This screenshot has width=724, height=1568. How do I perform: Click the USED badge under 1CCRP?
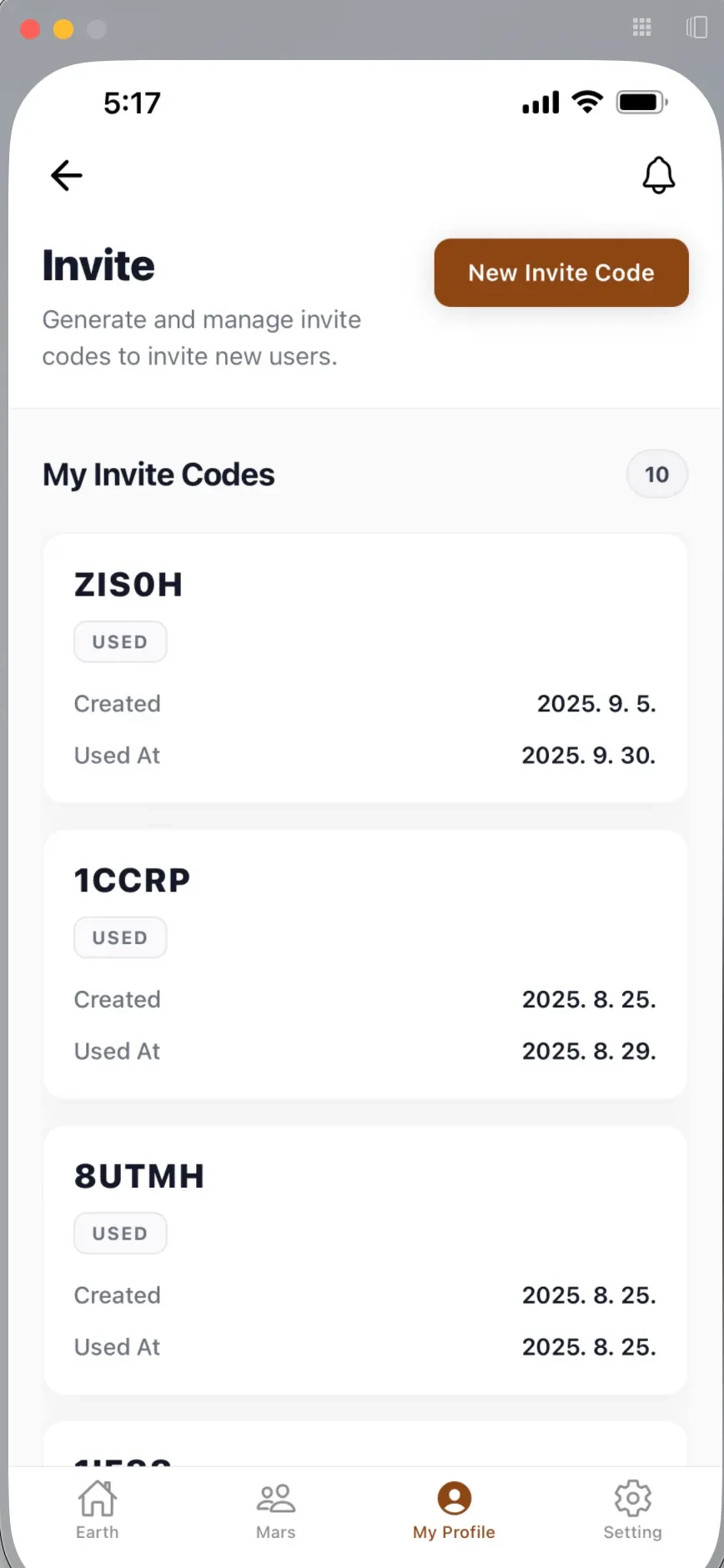[120, 937]
